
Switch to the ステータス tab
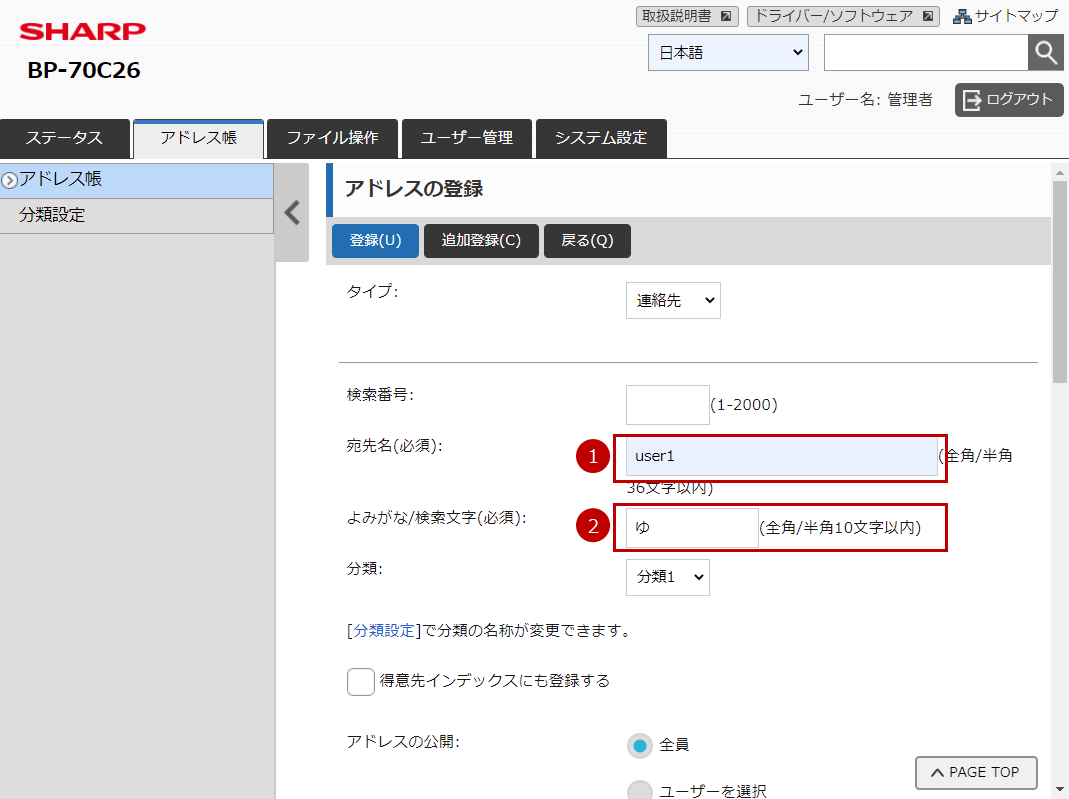point(65,138)
